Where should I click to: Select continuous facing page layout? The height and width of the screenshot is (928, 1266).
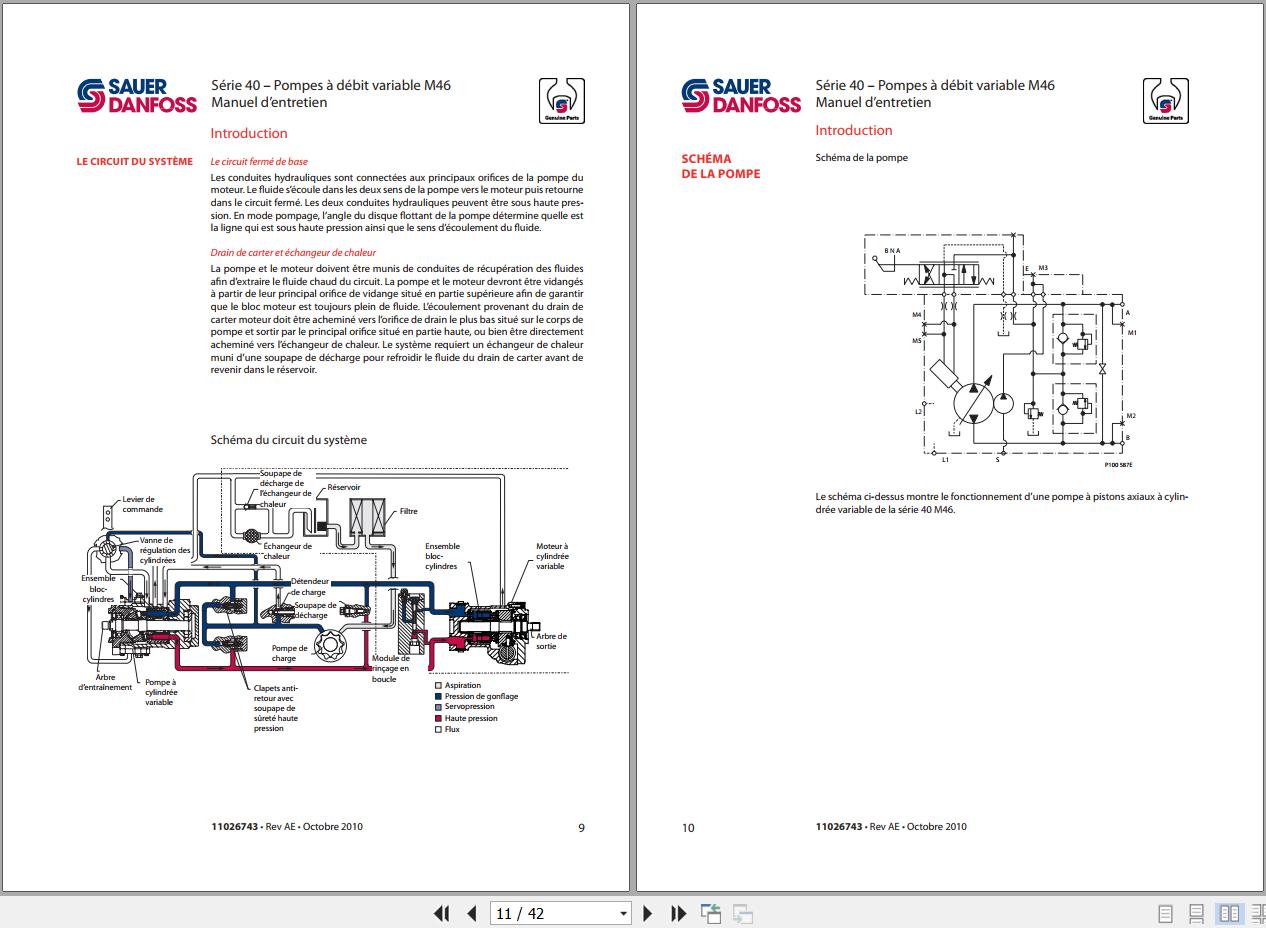[x=1257, y=913]
